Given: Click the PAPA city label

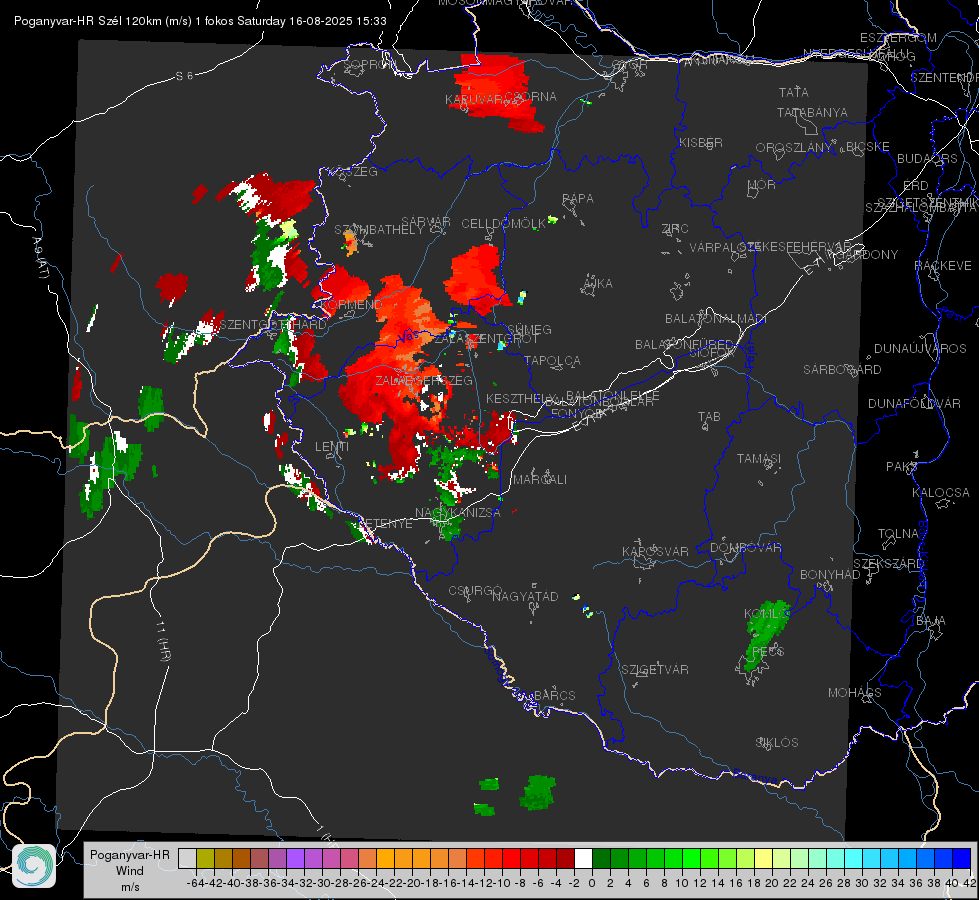Looking at the screenshot, I should tap(578, 198).
